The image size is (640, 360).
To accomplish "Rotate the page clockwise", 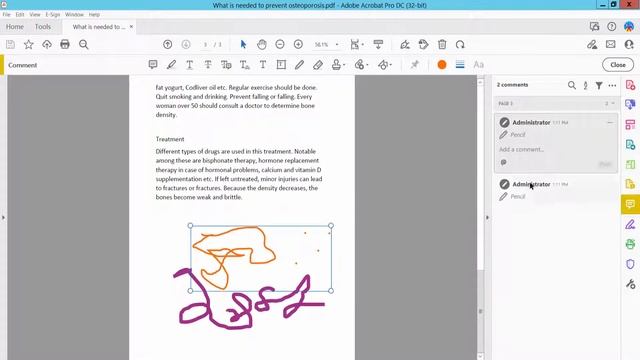I will click(x=460, y=44).
